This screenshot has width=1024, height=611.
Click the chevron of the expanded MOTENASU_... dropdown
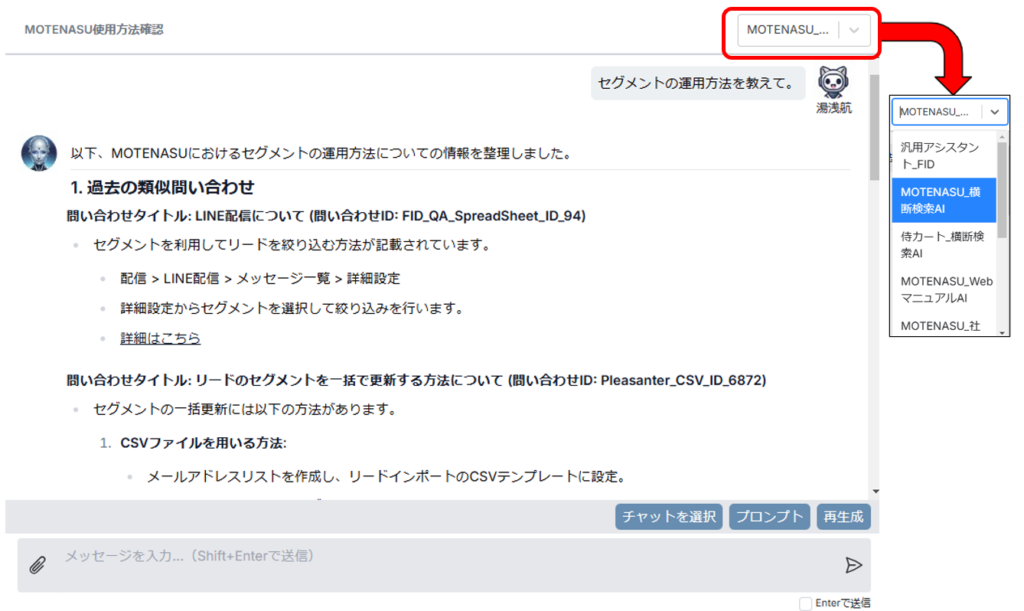tap(994, 112)
